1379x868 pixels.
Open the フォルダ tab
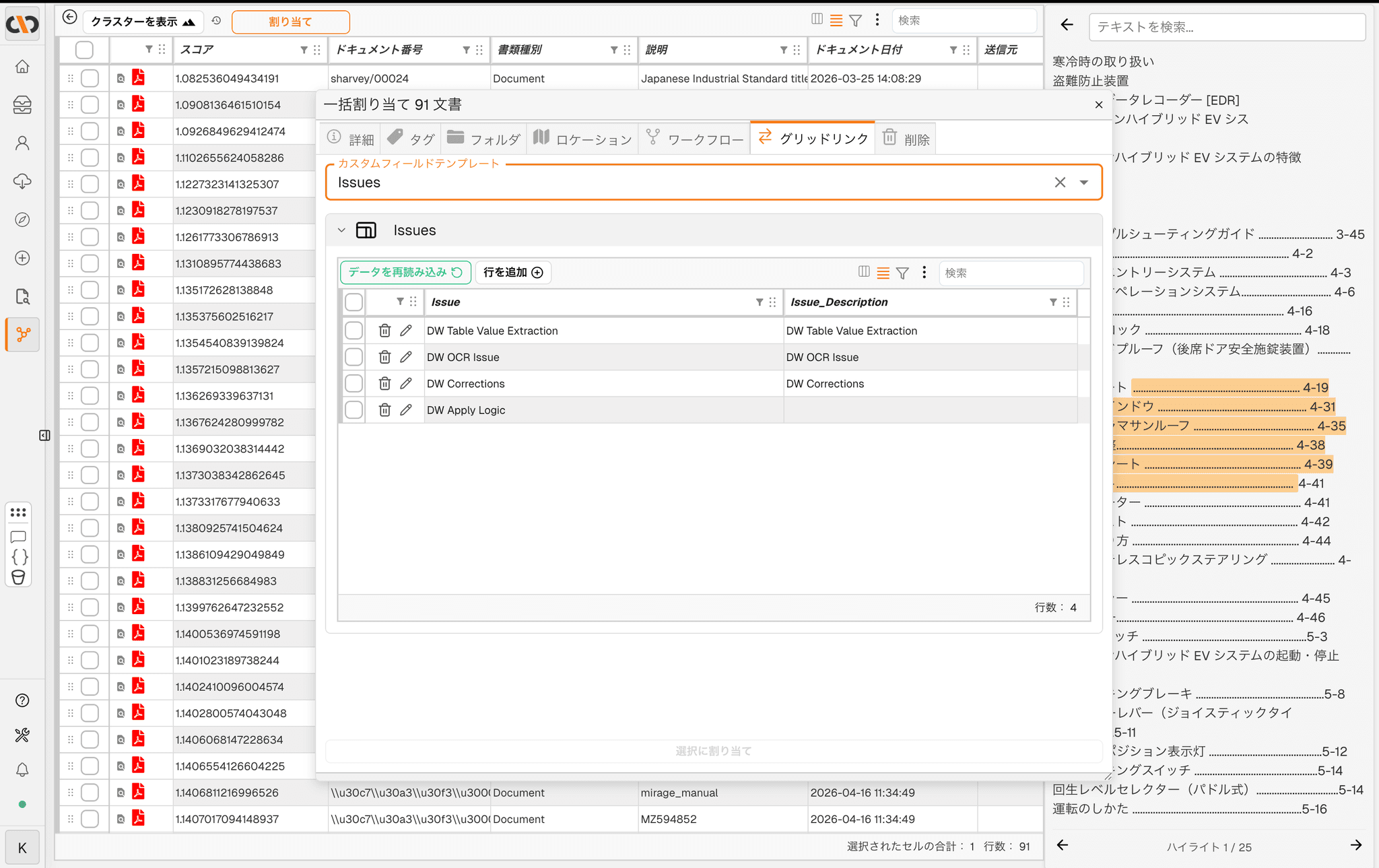point(484,139)
